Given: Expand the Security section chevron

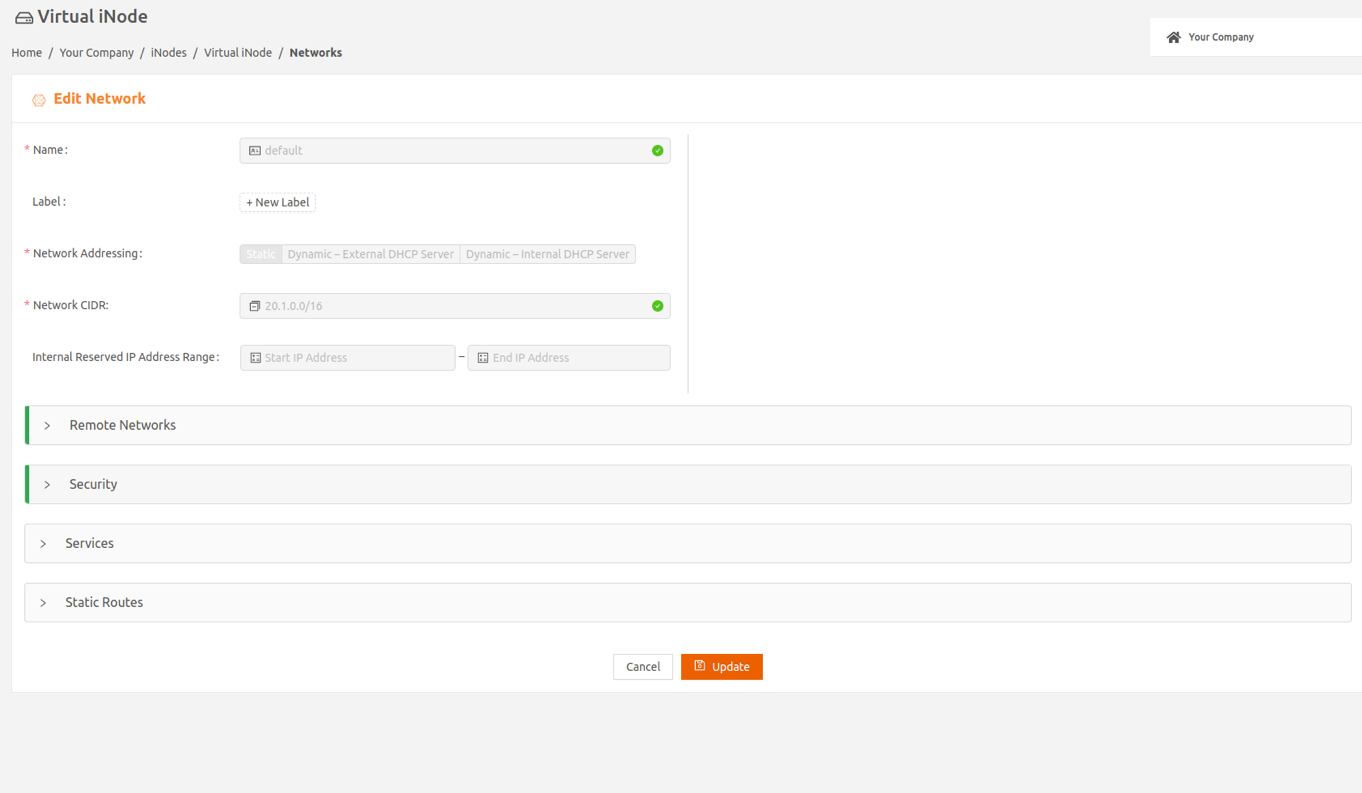Looking at the screenshot, I should pyautogui.click(x=47, y=485).
